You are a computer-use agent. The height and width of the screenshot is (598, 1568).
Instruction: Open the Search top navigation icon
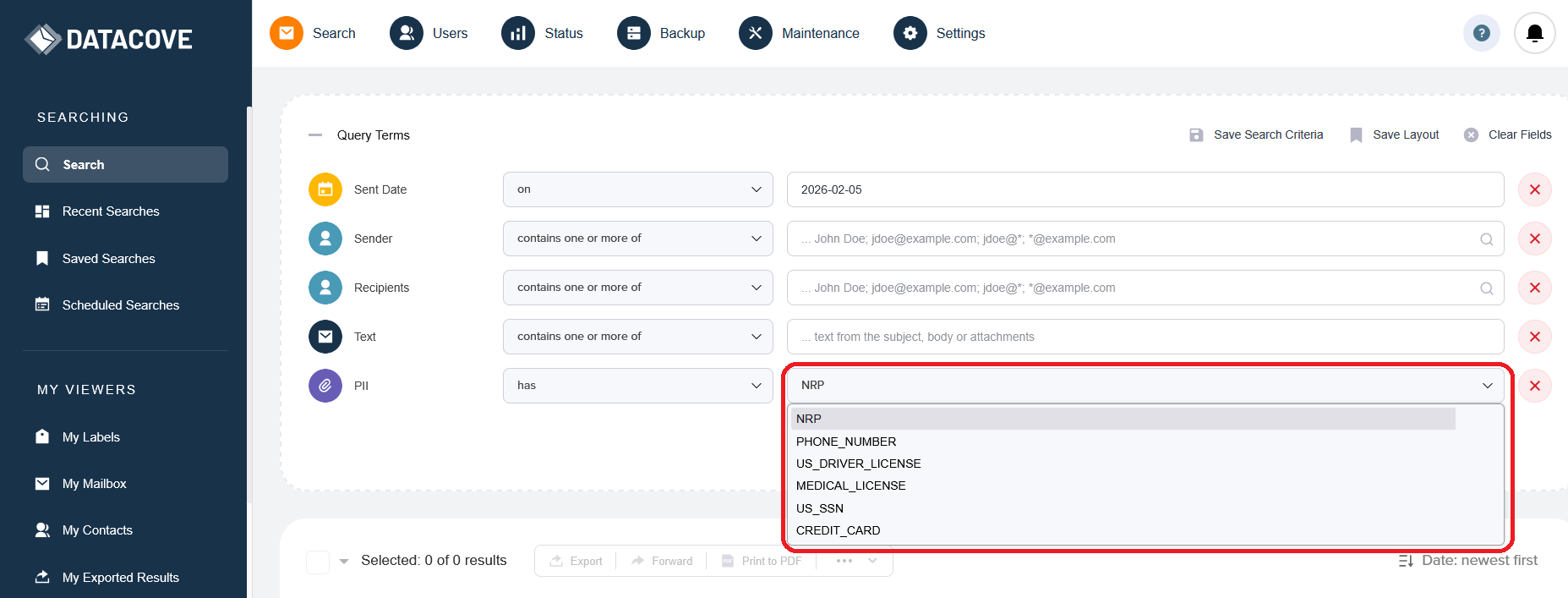[287, 33]
